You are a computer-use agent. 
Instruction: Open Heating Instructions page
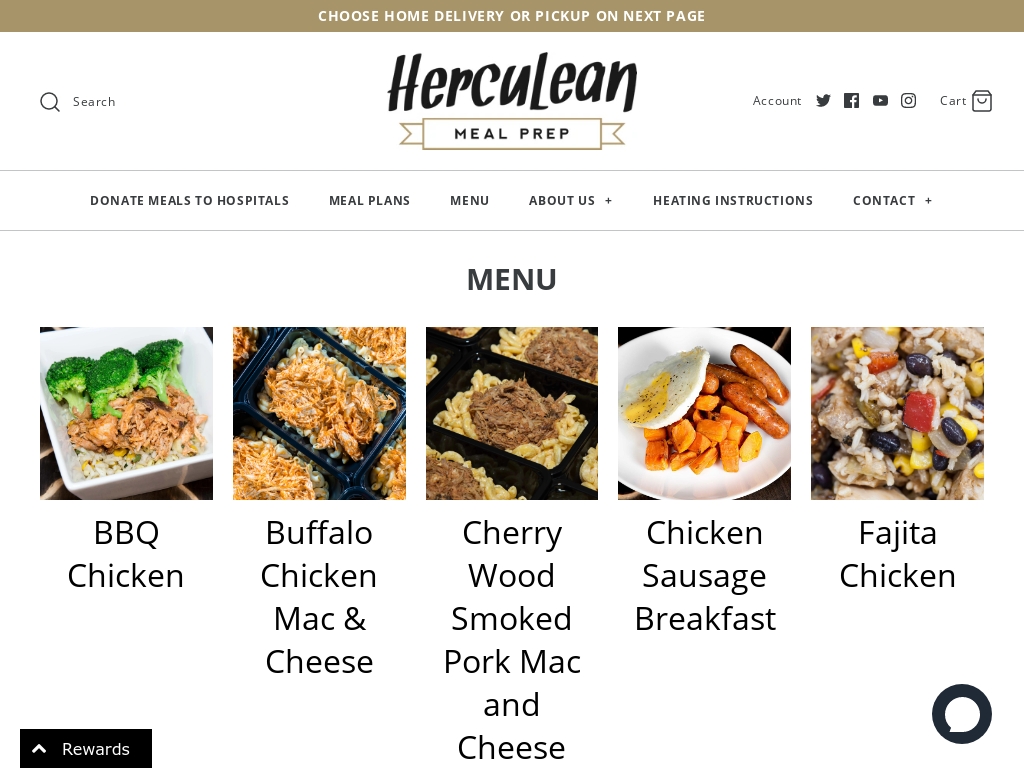coord(733,200)
